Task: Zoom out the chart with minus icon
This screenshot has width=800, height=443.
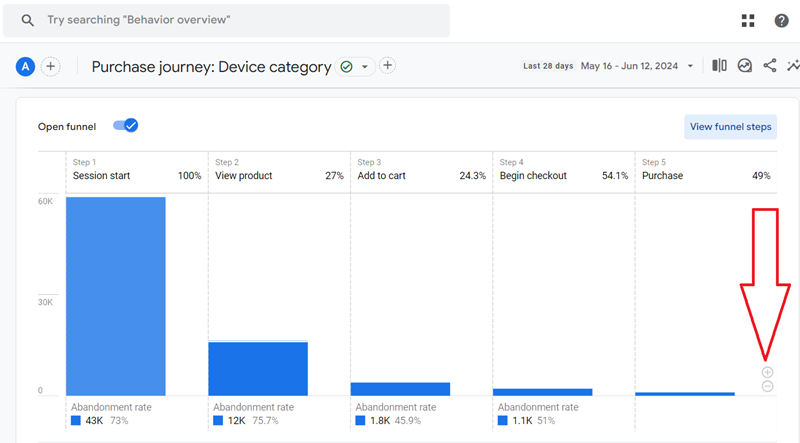Action: (767, 386)
